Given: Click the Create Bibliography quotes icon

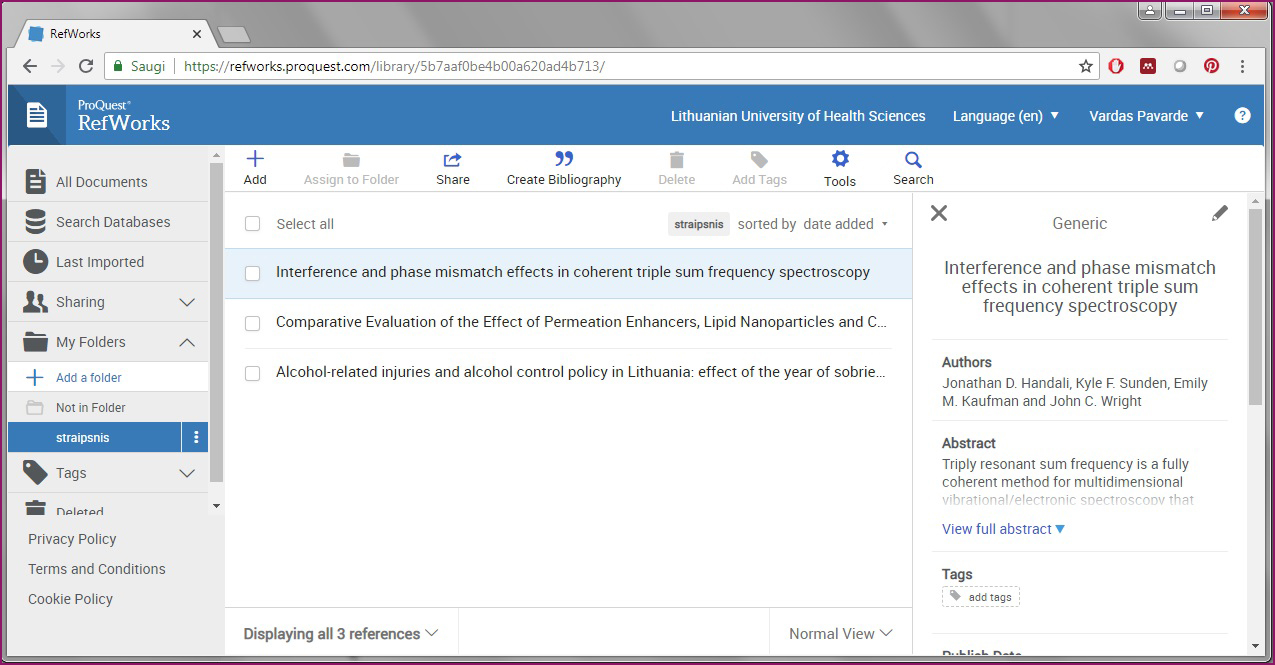Looking at the screenshot, I should tap(564, 159).
